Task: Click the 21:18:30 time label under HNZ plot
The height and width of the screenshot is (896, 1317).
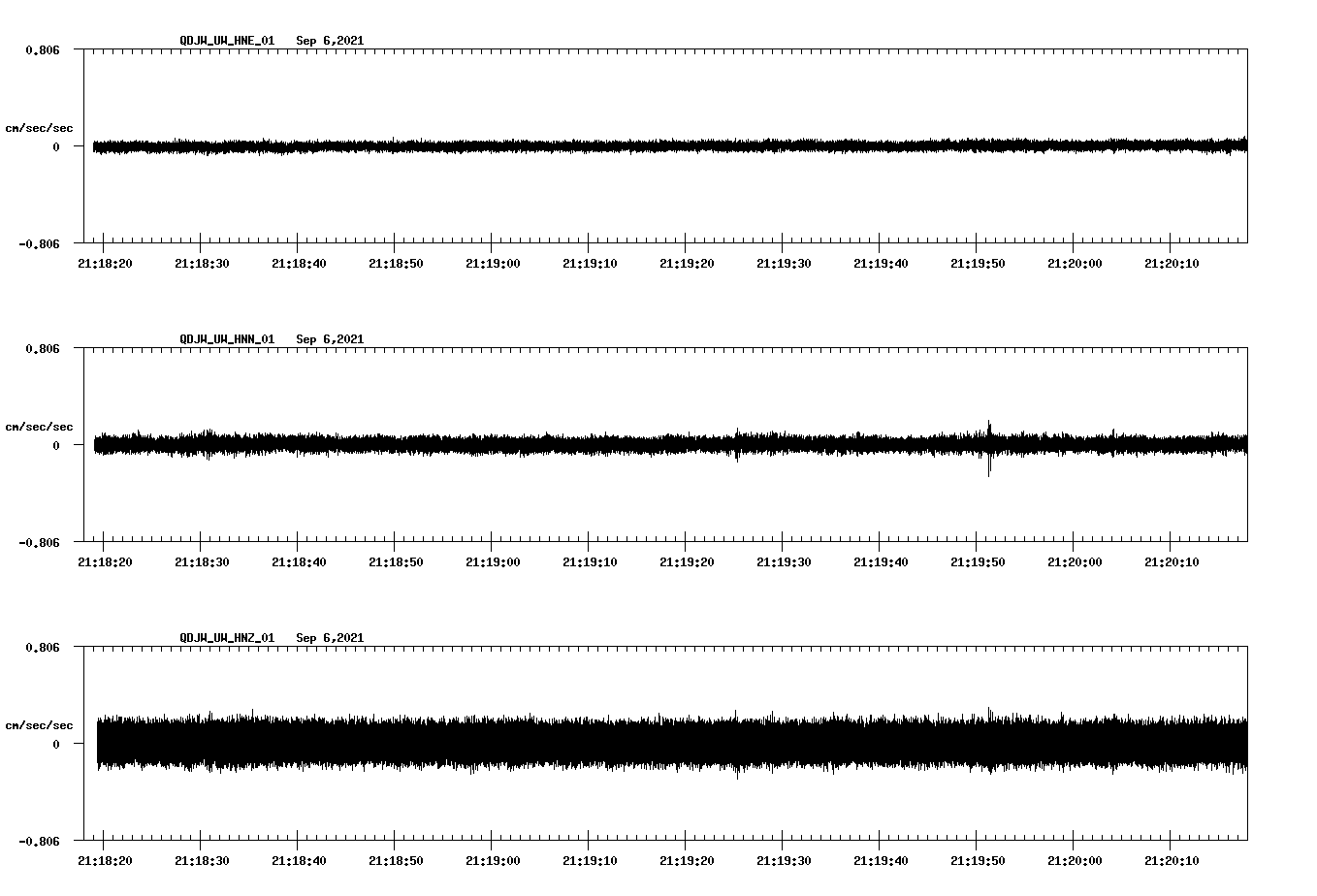Action: pos(202,861)
